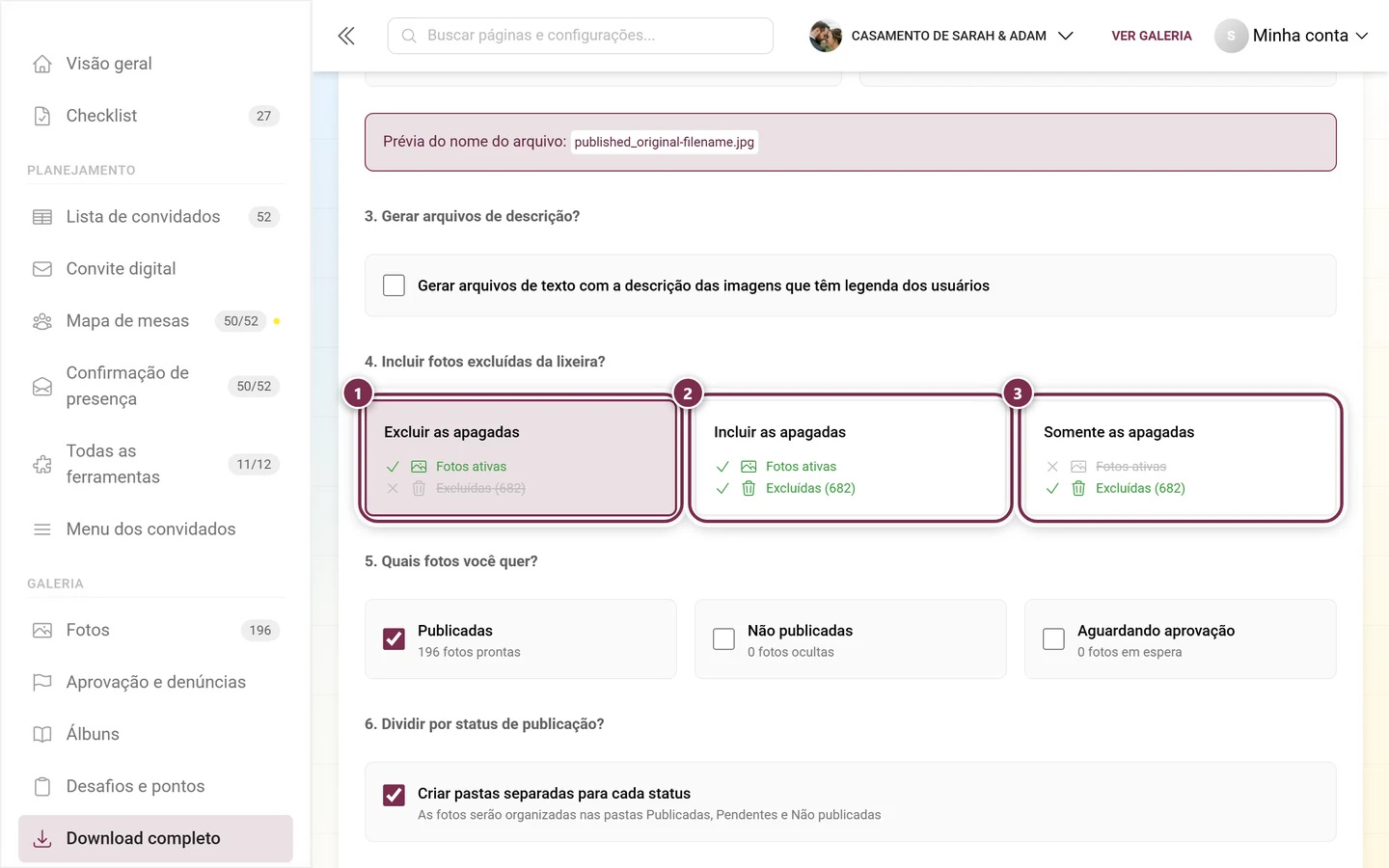Select the Excluir as apagadas option card

point(521,459)
